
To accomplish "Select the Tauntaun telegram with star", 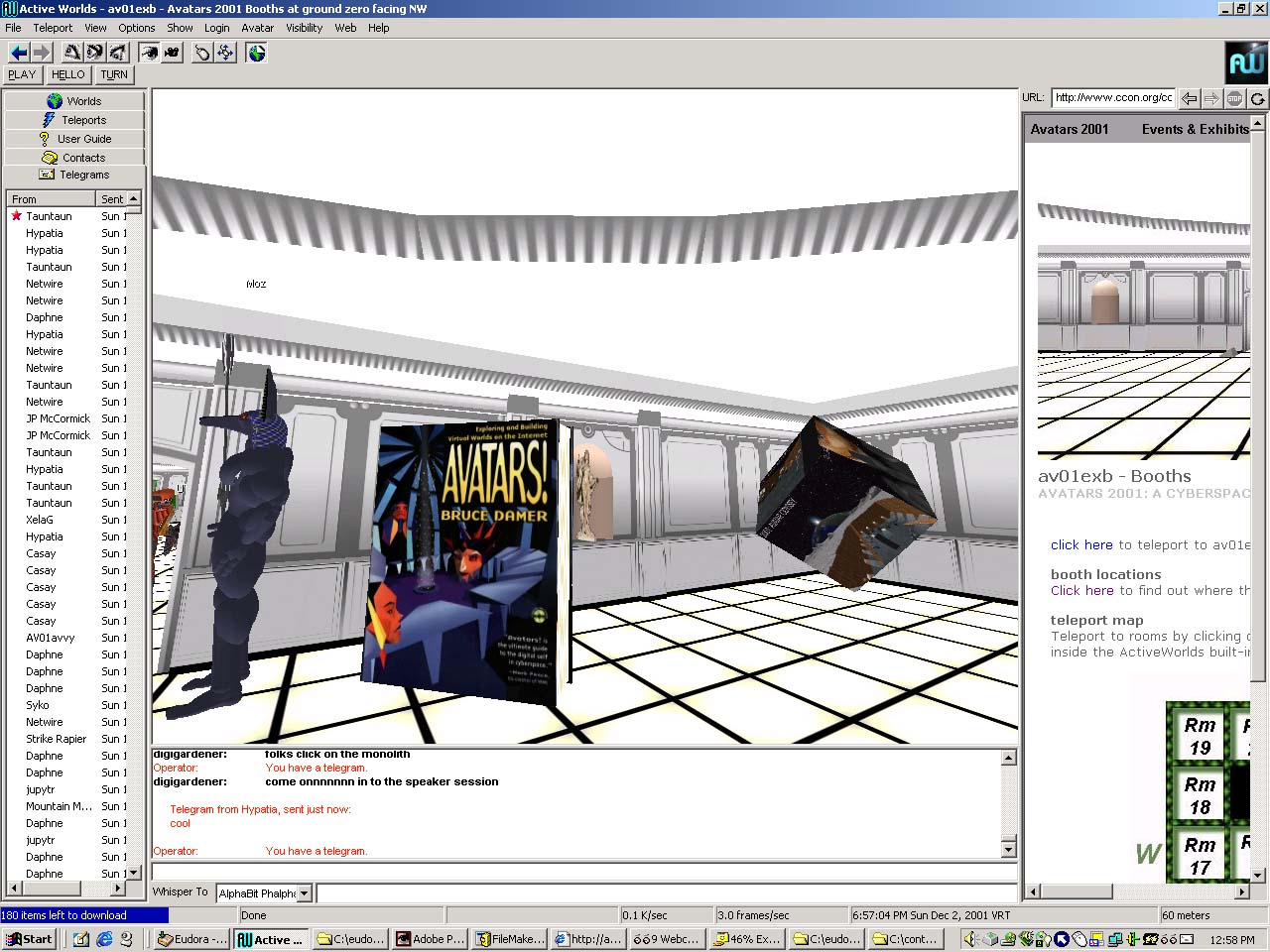I will [49, 216].
